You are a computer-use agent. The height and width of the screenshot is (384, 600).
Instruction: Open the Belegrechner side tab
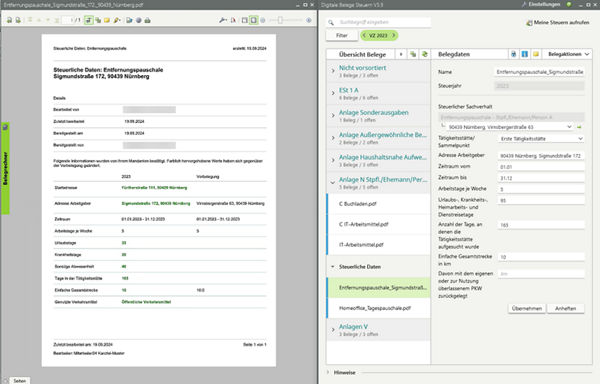[x=5, y=169]
